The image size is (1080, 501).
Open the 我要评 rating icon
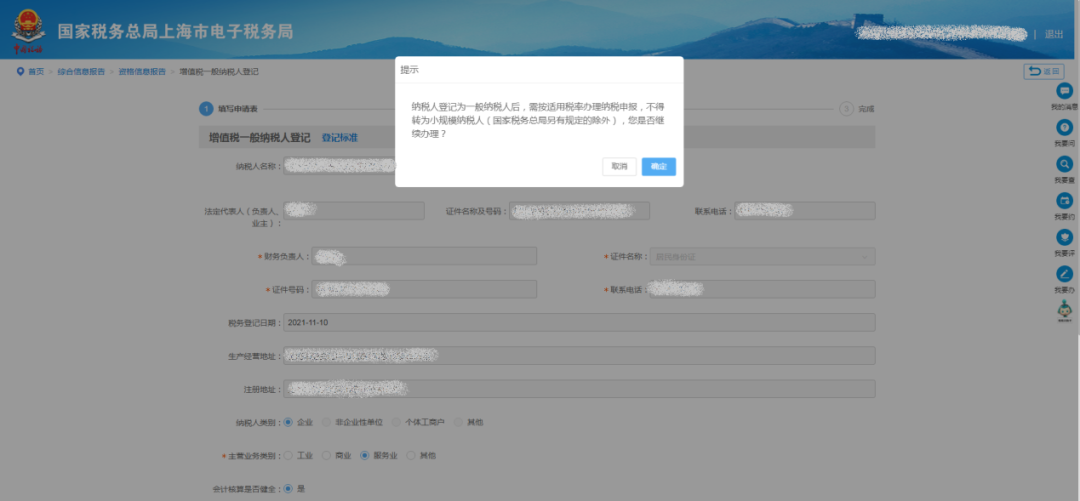point(1064,237)
